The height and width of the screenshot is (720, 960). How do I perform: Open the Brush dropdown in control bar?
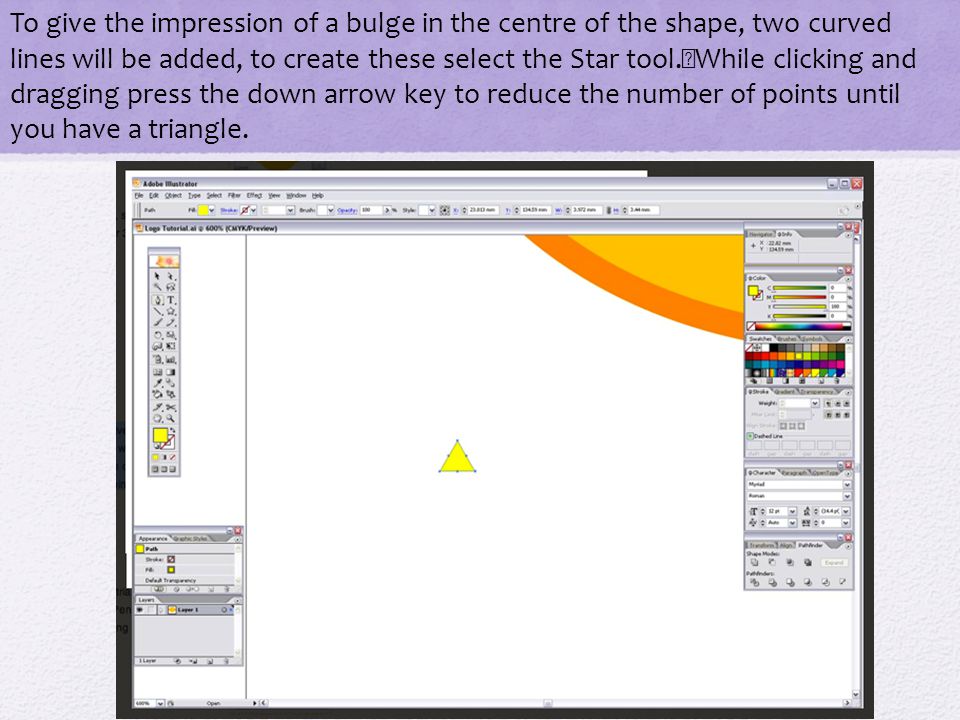331,210
